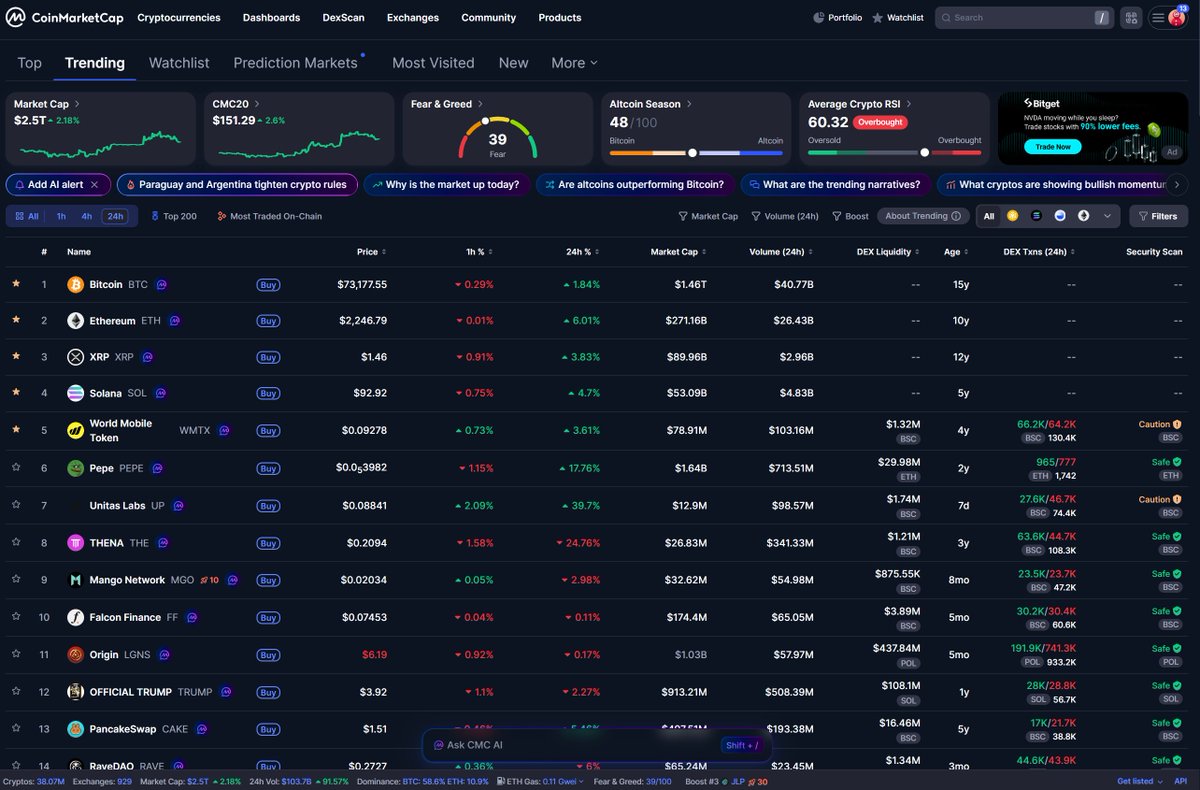The width and height of the screenshot is (1200, 790).
Task: Open the apps grid icon beside search
Action: pos(1131,17)
